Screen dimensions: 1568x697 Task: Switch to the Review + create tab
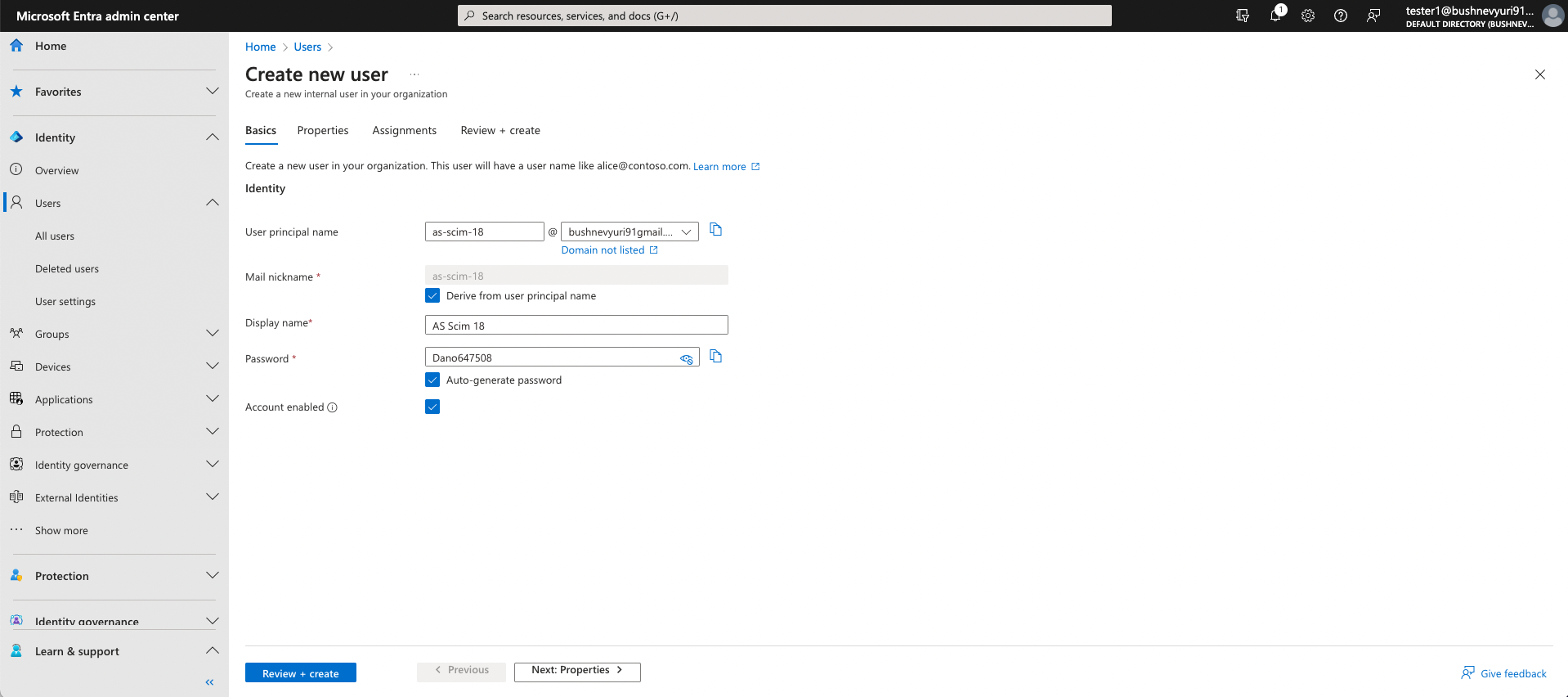pos(500,130)
